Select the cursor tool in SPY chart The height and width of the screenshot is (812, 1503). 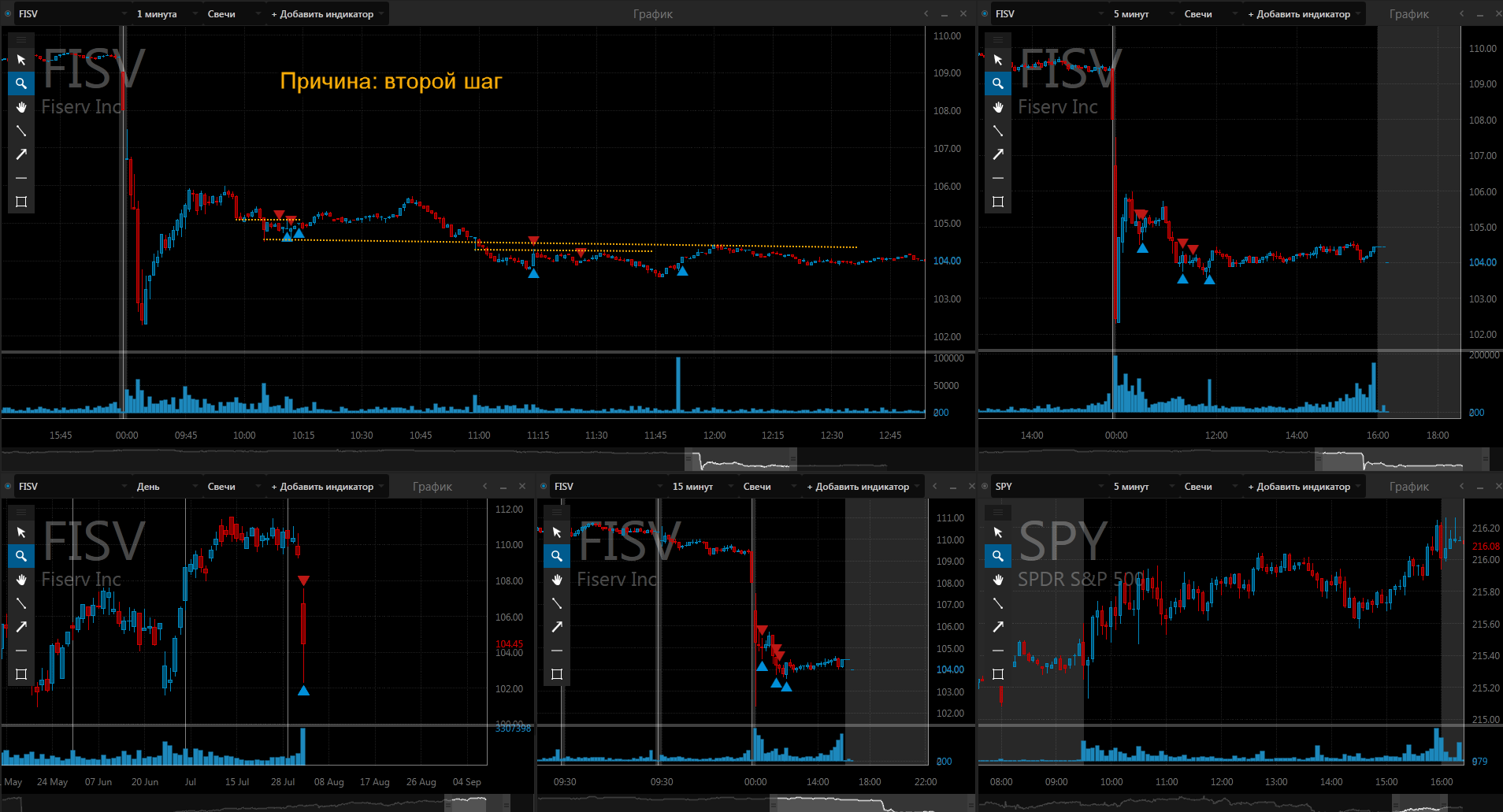coord(998,532)
